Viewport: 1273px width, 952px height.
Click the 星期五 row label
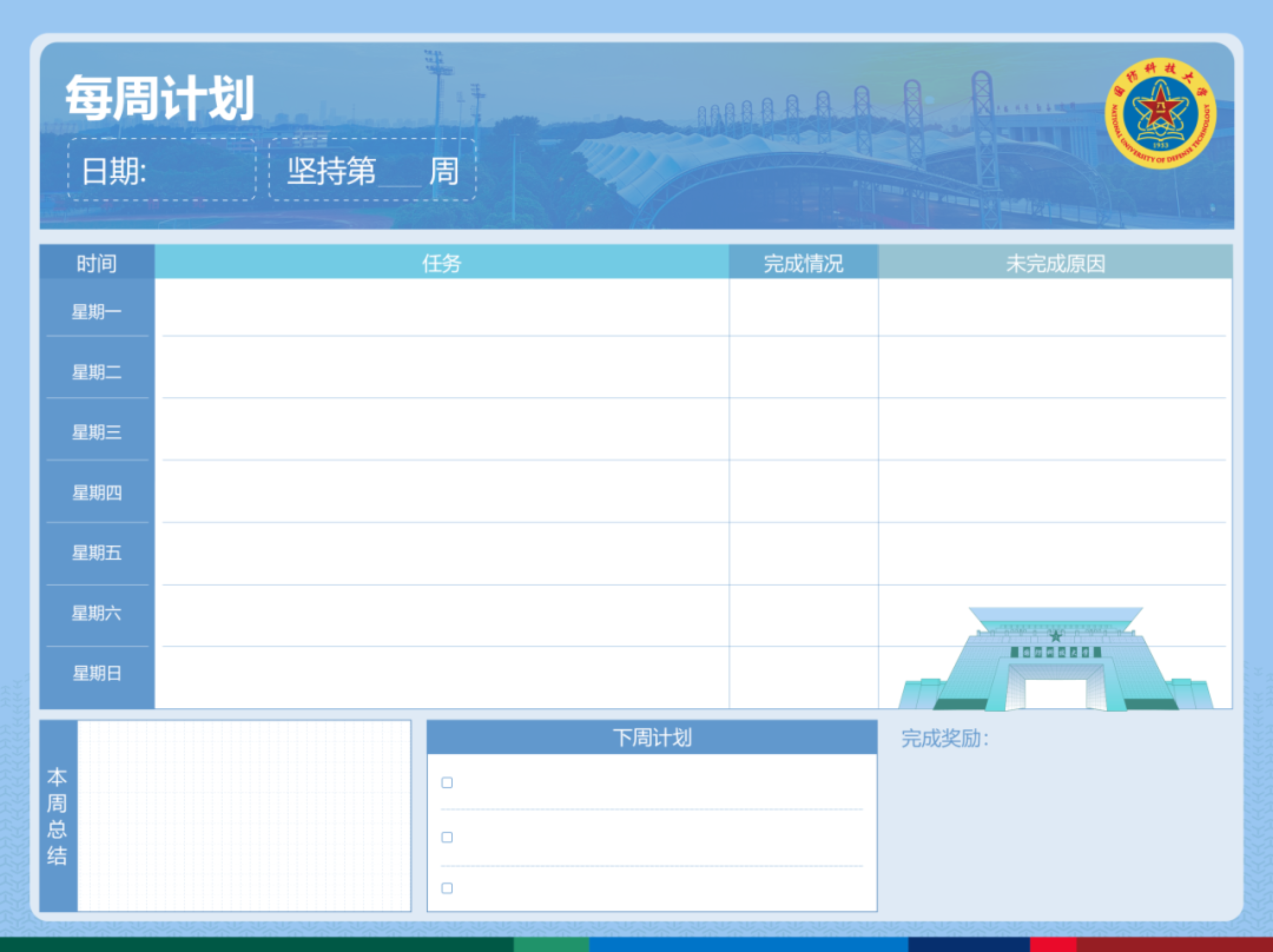97,553
